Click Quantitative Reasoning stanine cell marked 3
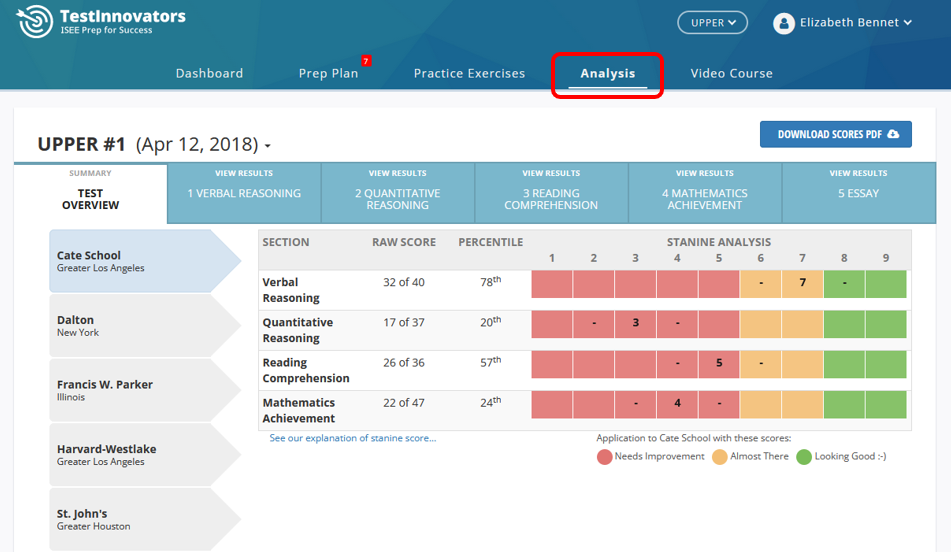 (636, 324)
